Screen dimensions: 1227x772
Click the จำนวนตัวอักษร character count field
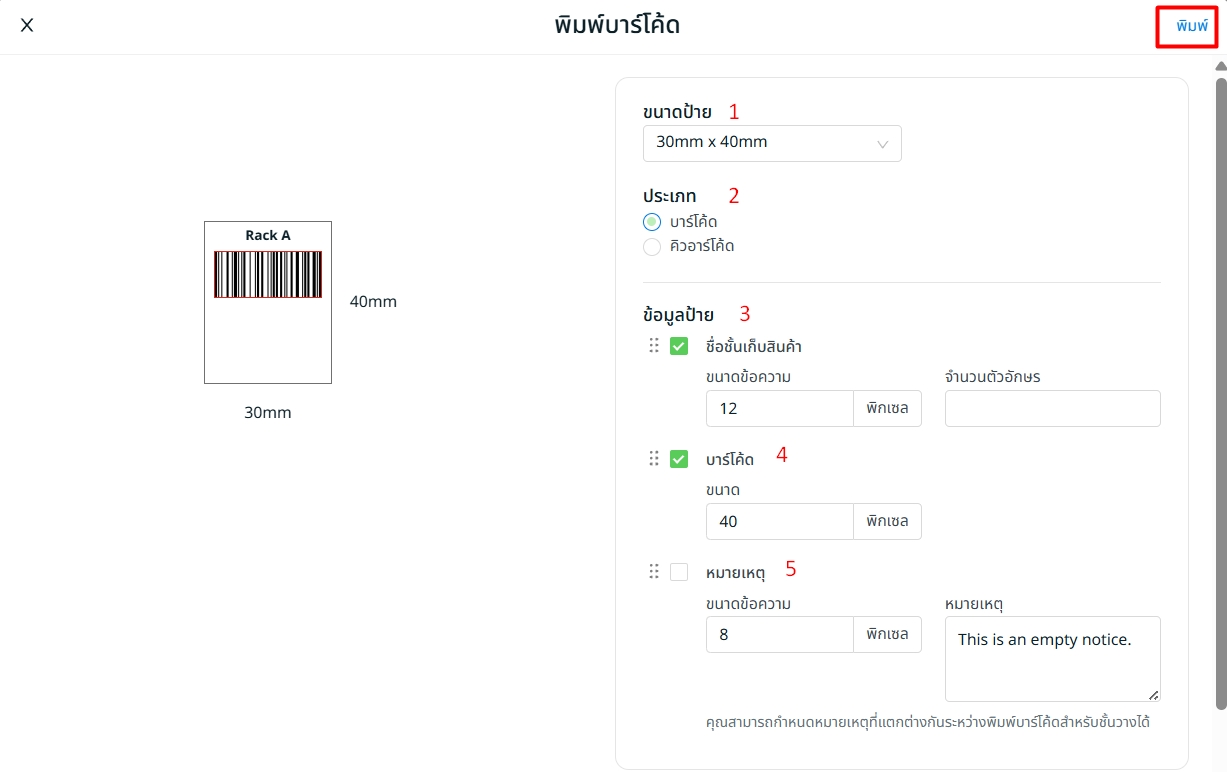(1052, 408)
